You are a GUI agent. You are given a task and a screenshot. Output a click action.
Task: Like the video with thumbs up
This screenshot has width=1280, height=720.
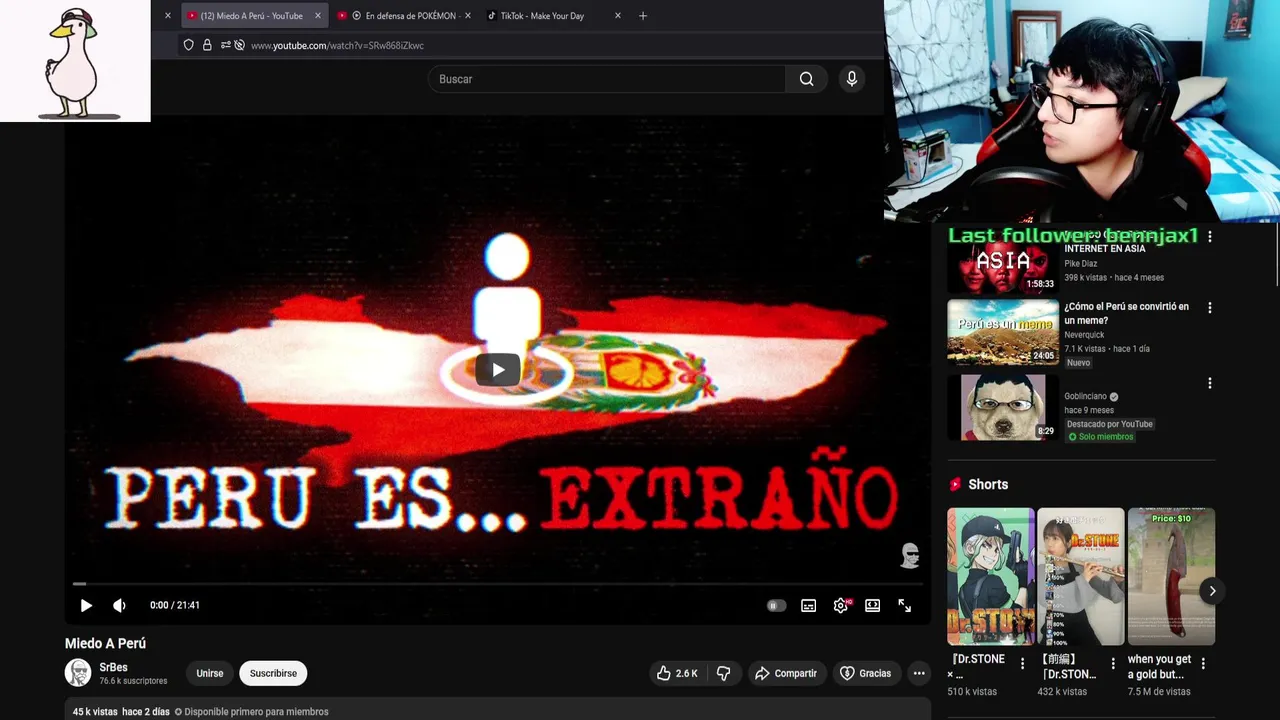click(677, 673)
